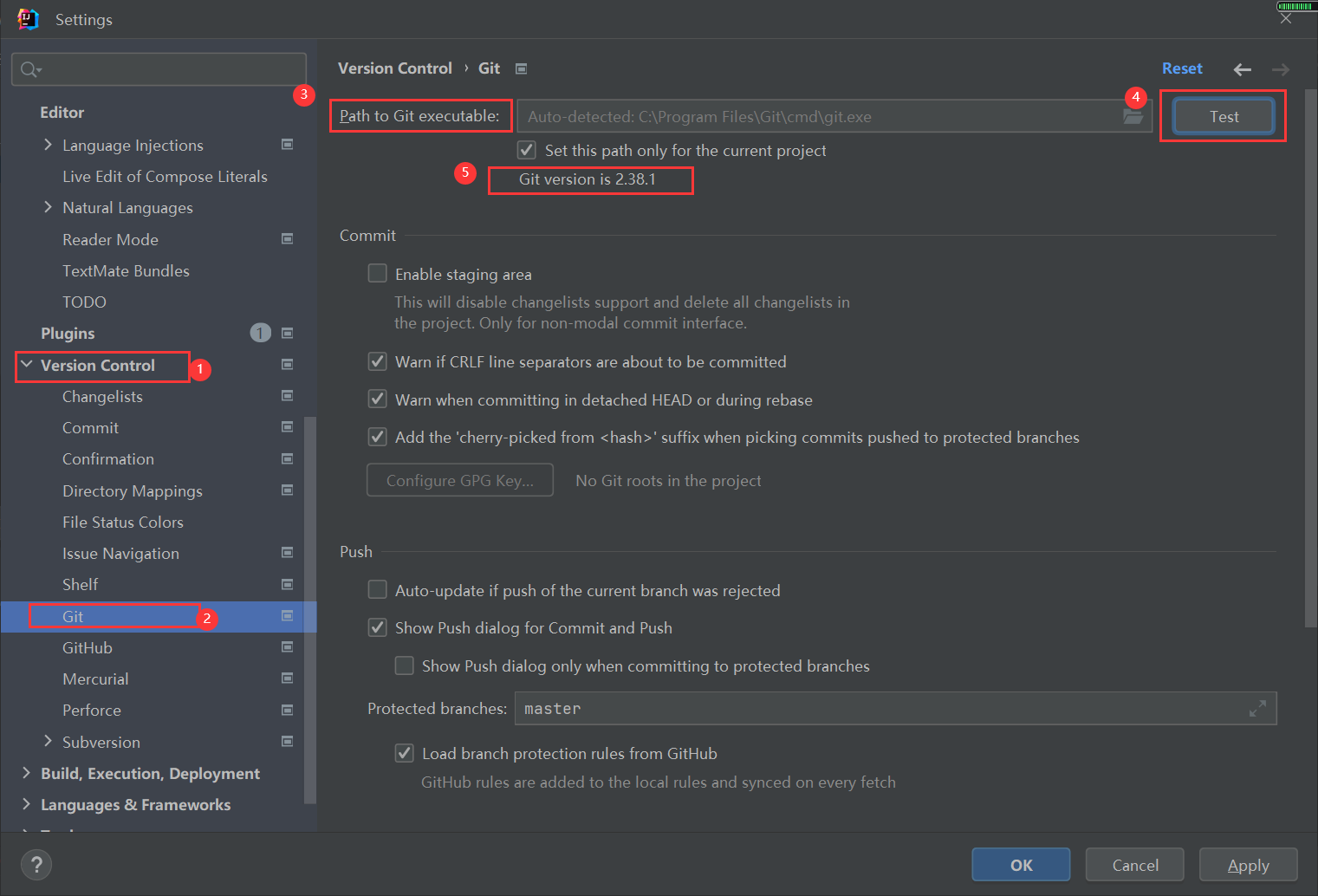The width and height of the screenshot is (1318, 896).
Task: Click the Protected branches master field
Action: click(895, 709)
